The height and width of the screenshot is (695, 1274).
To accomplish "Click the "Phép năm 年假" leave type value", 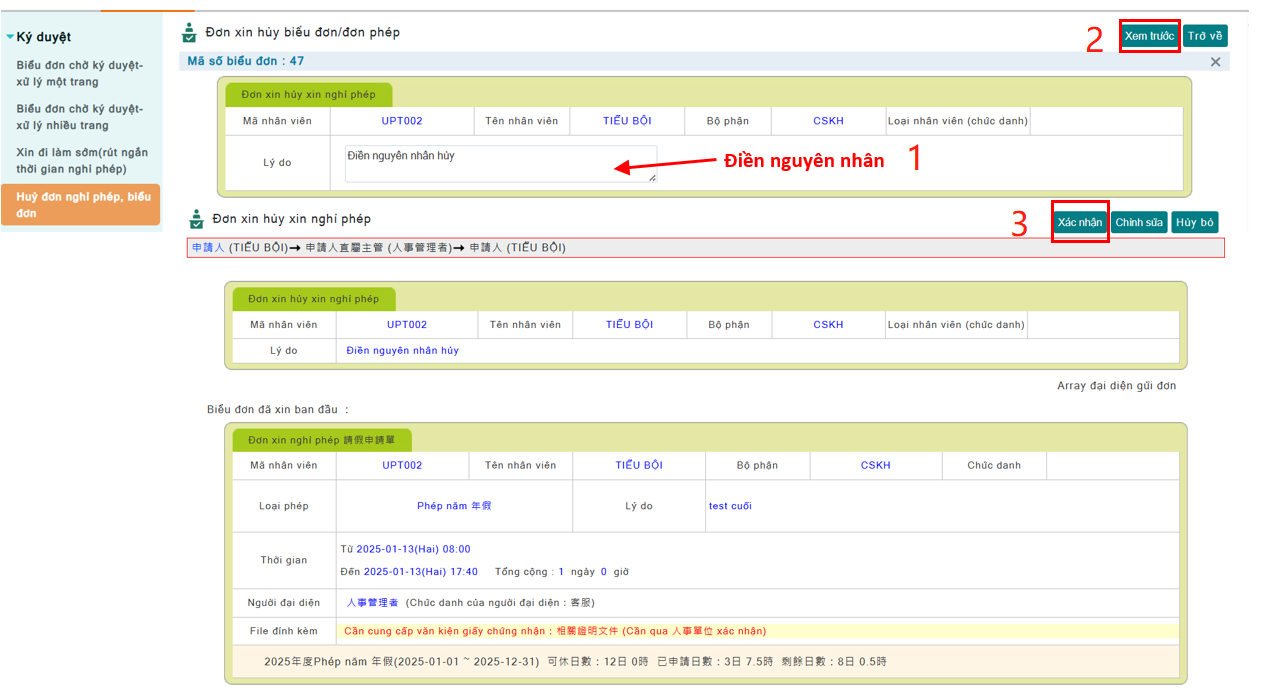I will 454,506.
